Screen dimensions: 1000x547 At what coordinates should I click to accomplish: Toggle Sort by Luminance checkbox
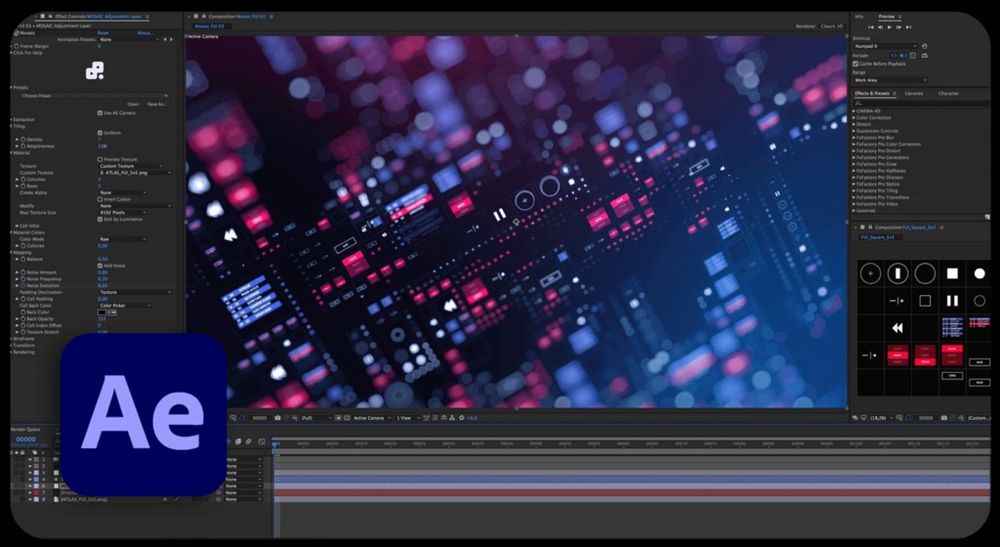click(100, 219)
